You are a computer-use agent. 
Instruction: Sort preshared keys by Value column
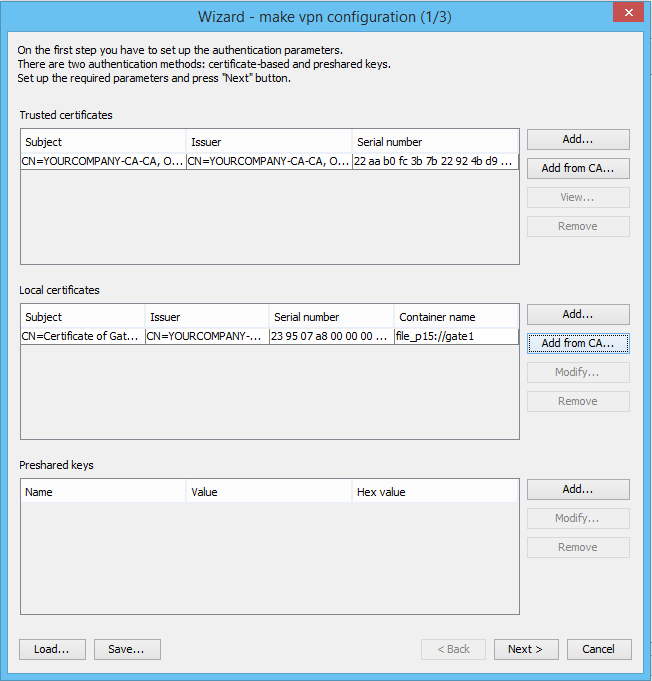(269, 492)
